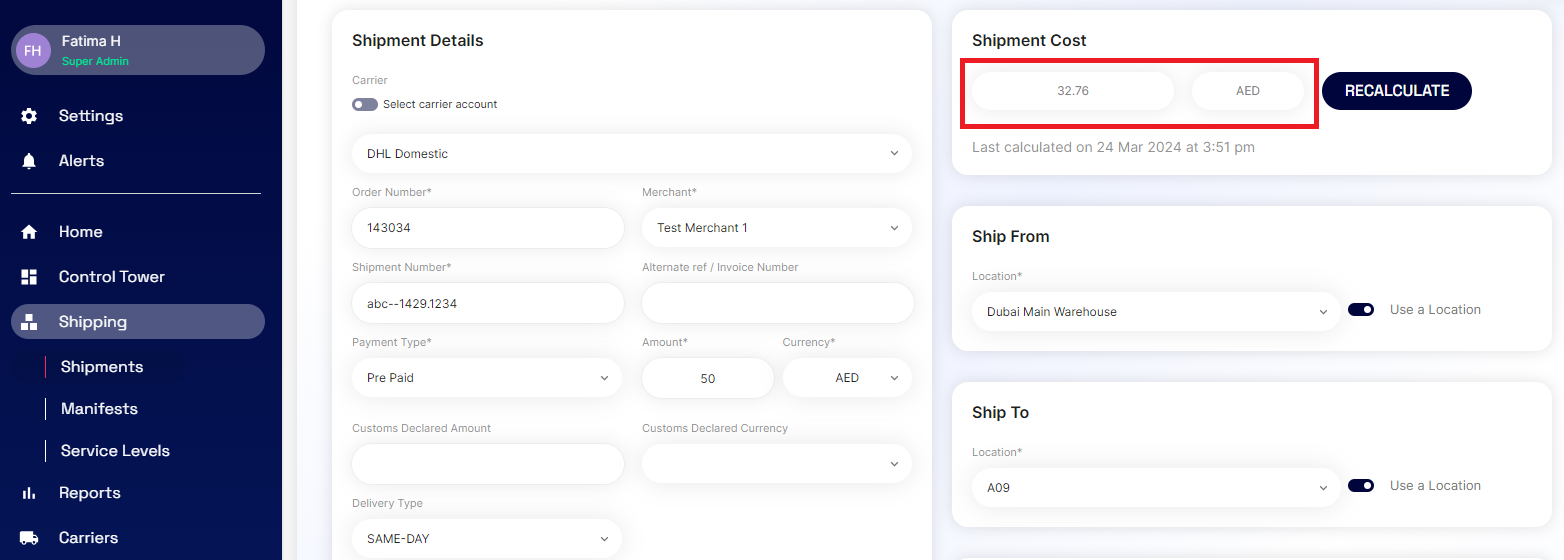Disable Use a Location for Ship To
1564x560 pixels.
click(1360, 486)
